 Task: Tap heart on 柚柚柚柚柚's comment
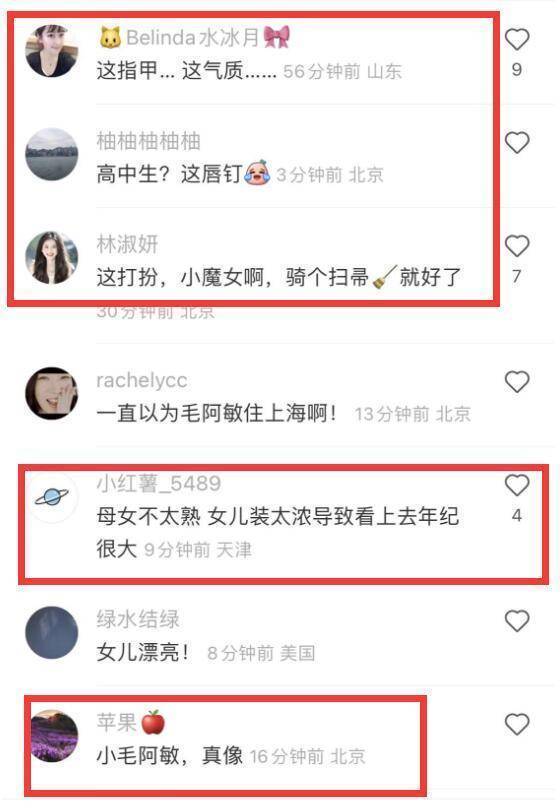point(517,142)
